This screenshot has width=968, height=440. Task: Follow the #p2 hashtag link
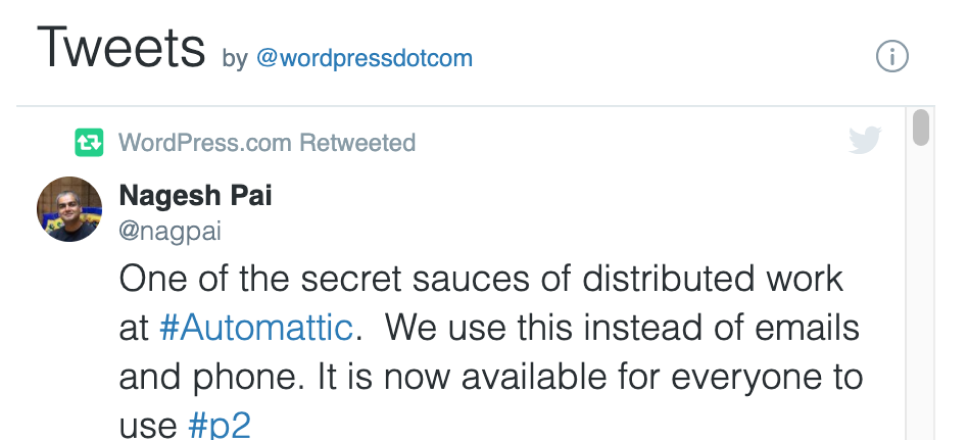point(219,425)
